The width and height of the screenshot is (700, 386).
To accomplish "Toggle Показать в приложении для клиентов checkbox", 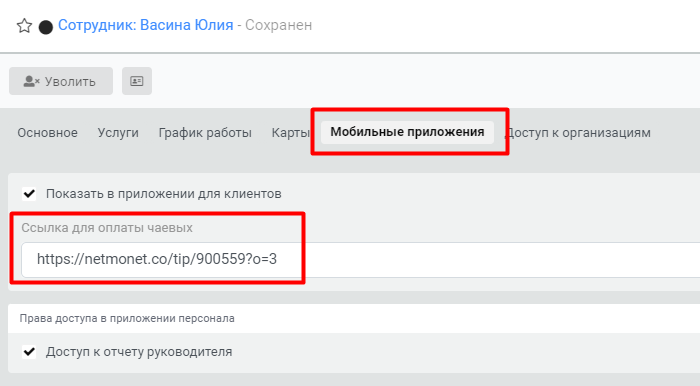I will (29, 194).
